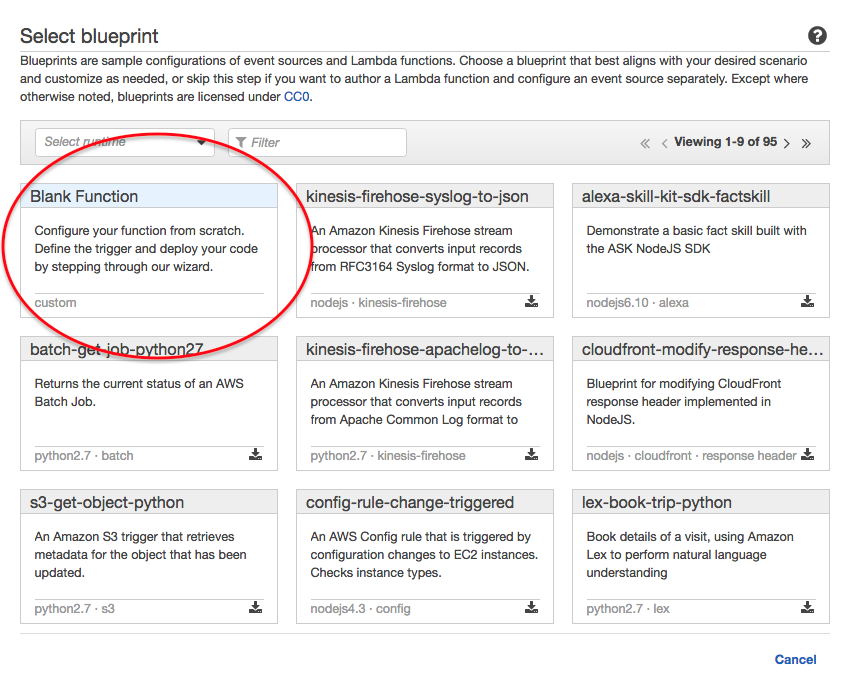Screen dimensions: 846x680
Task: Go to previous page of blueprints
Action: [x=664, y=143]
